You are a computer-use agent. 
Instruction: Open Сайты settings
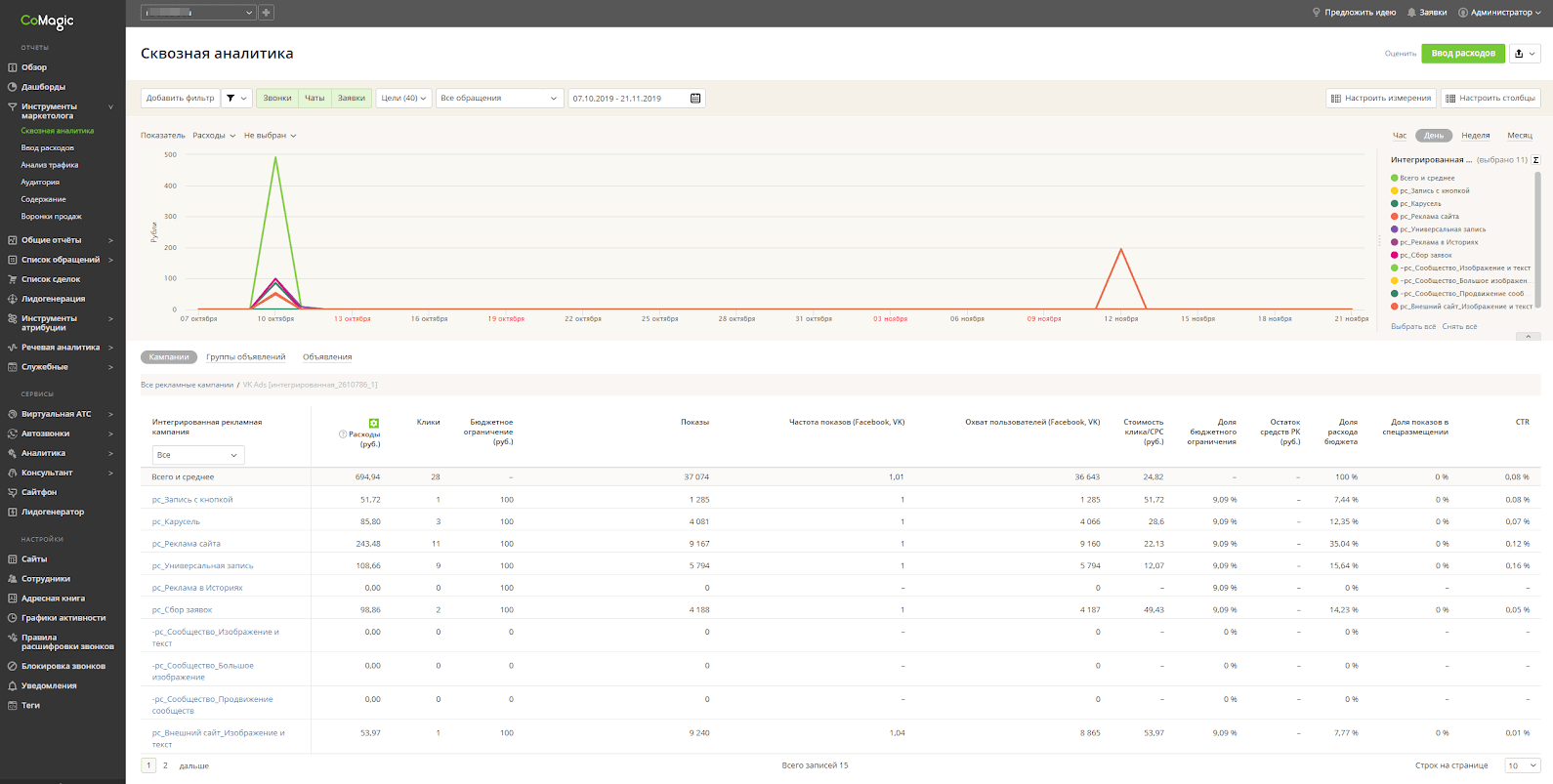(34, 559)
